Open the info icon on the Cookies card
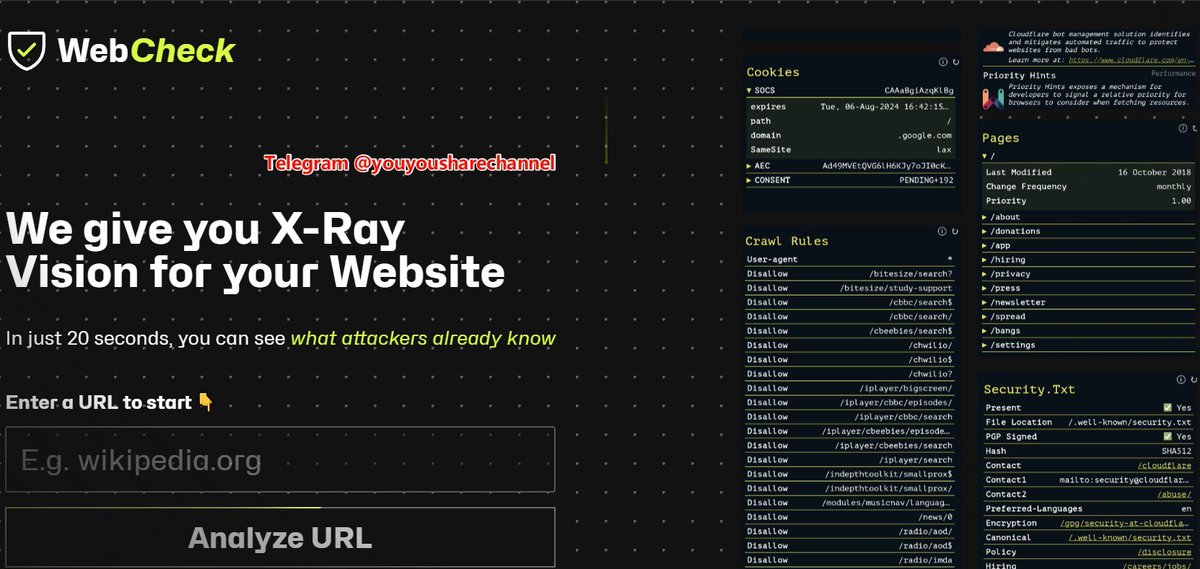The height and width of the screenshot is (569, 1200). coord(942,62)
